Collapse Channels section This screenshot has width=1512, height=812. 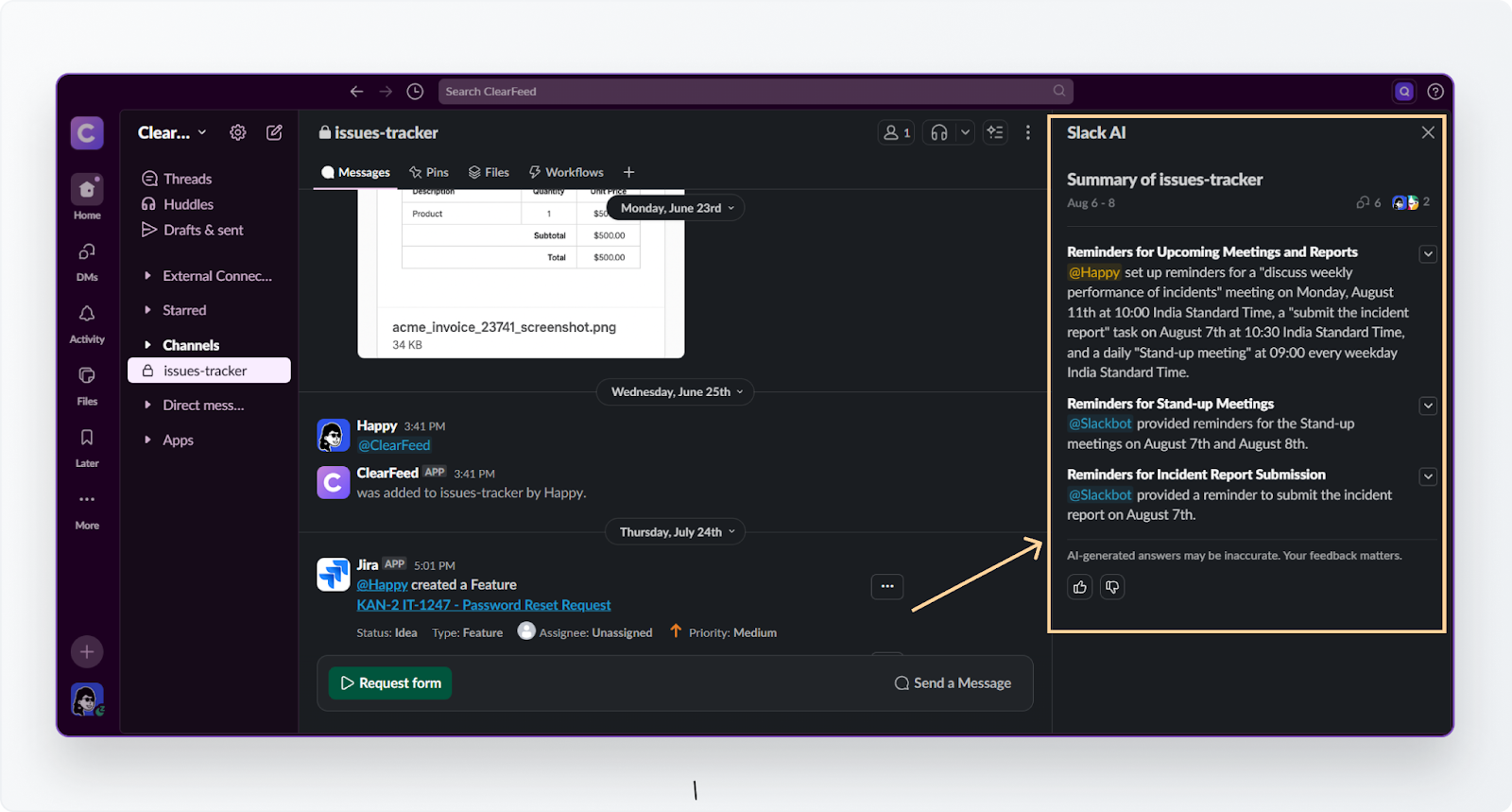coord(147,345)
